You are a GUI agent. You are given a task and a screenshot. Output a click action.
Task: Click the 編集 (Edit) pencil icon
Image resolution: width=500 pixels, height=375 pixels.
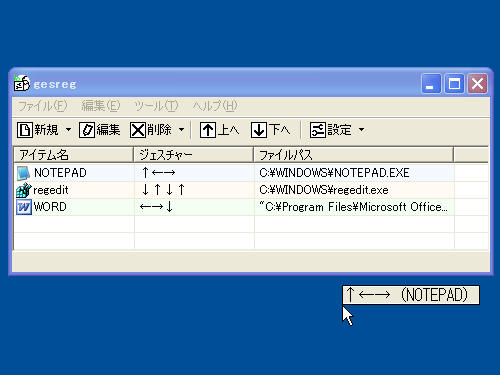(x=87, y=130)
